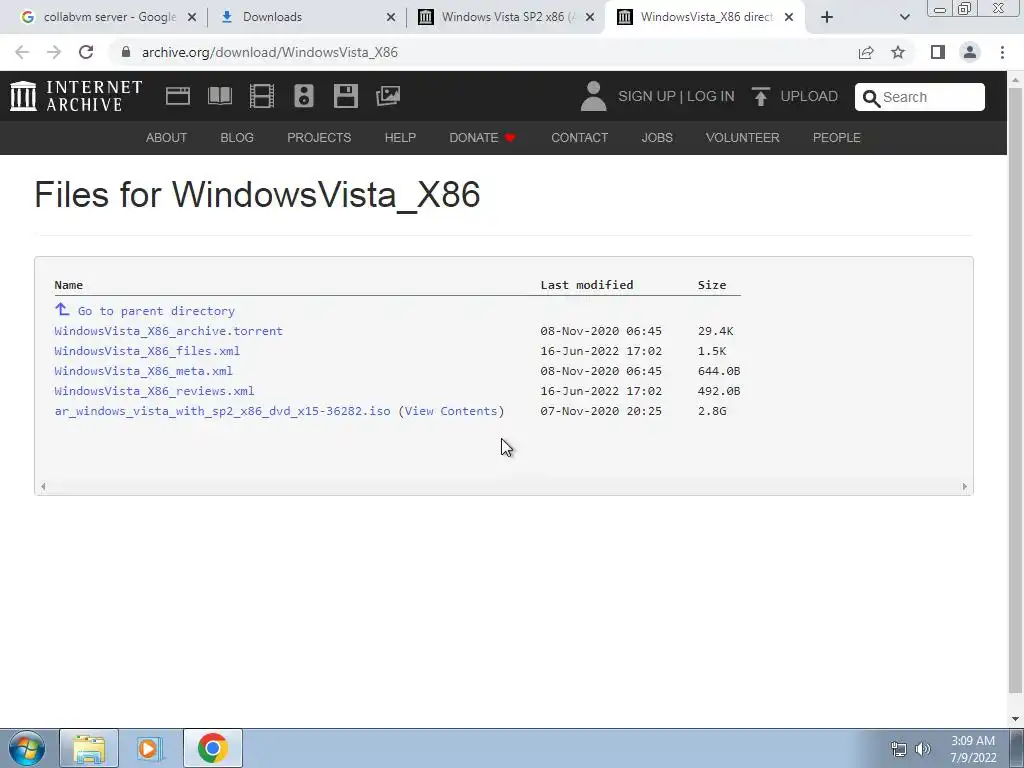
Task: Click the browser forward arrow
Action: pyautogui.click(x=54, y=52)
